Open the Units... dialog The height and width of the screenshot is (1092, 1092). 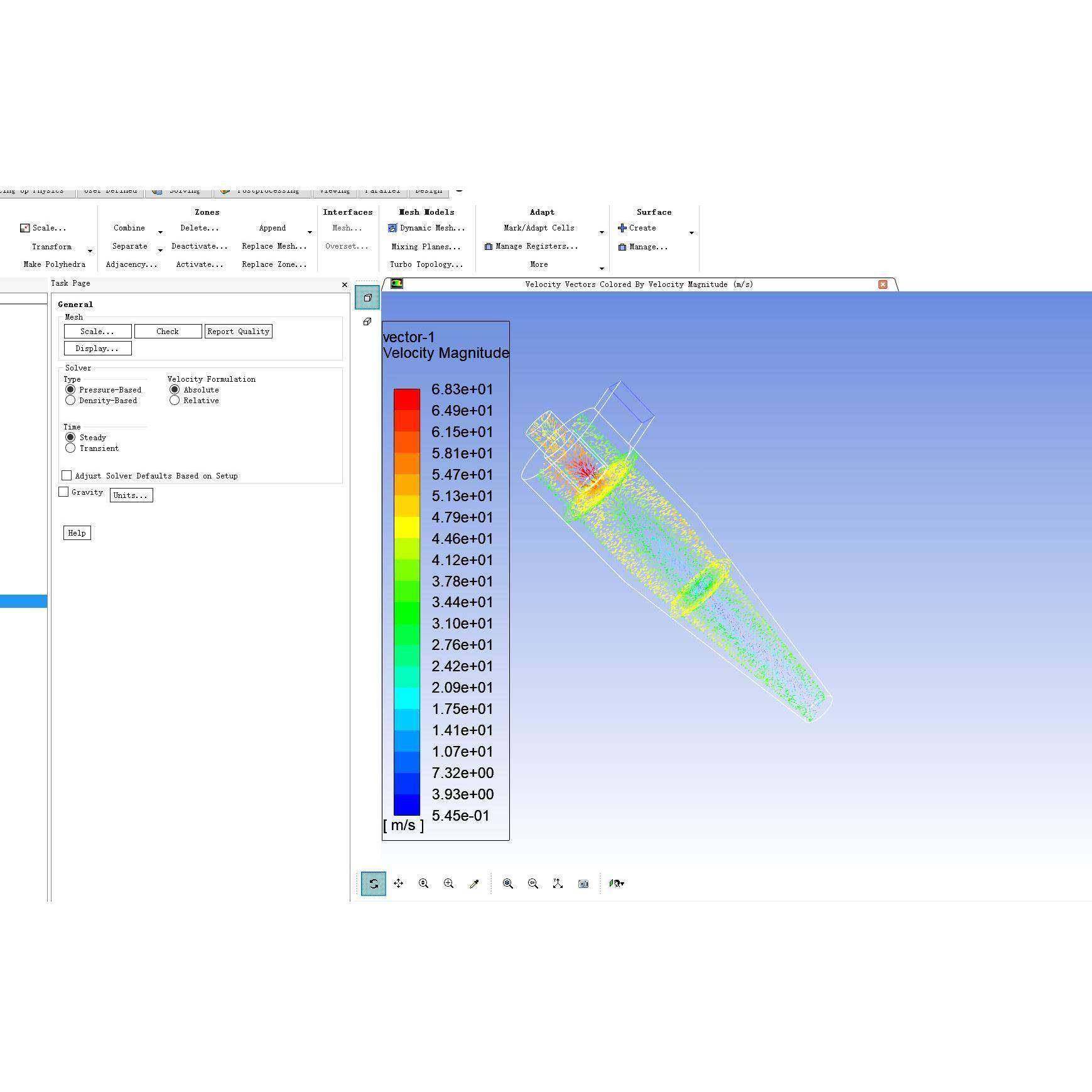(x=131, y=495)
